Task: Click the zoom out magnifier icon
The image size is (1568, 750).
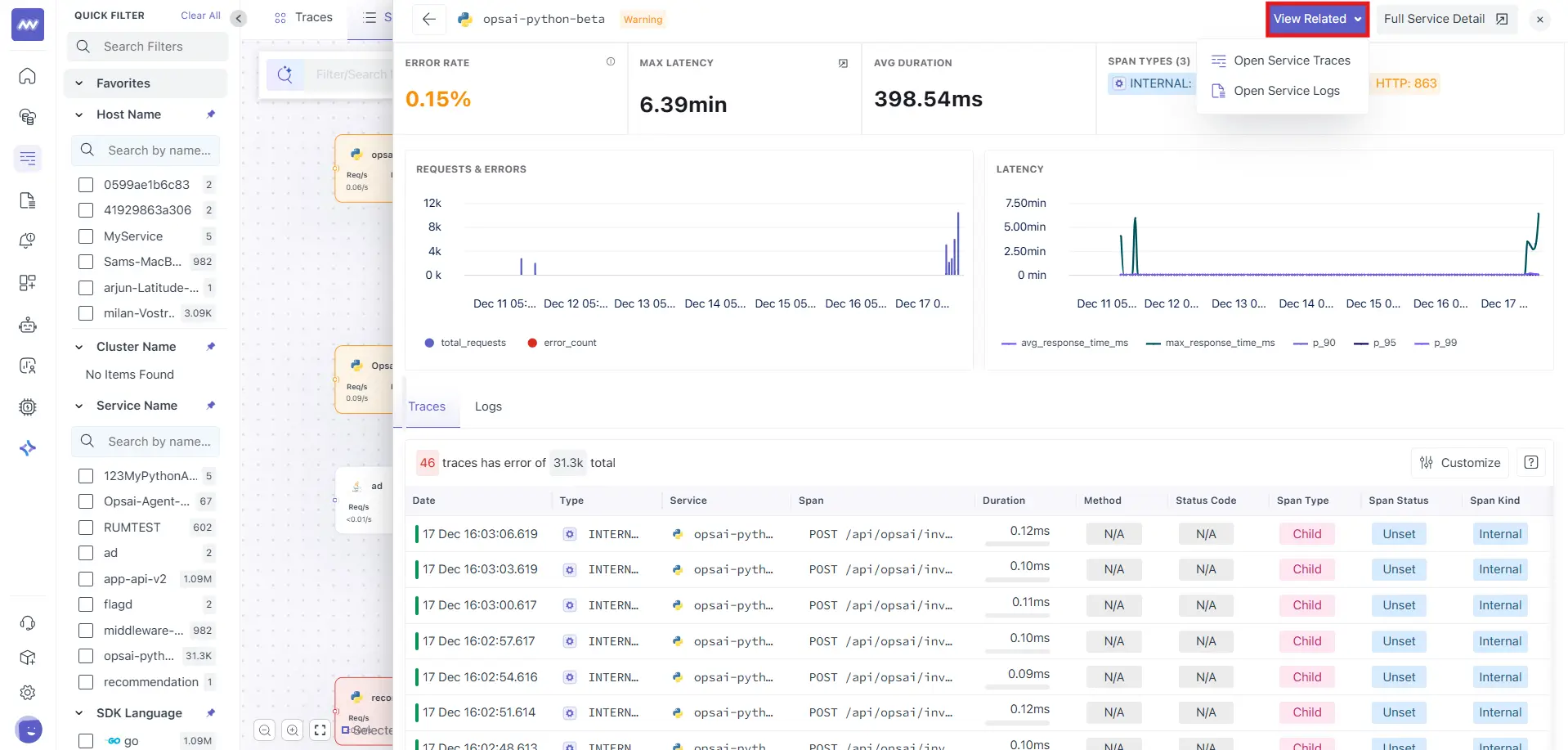Action: pos(265,730)
